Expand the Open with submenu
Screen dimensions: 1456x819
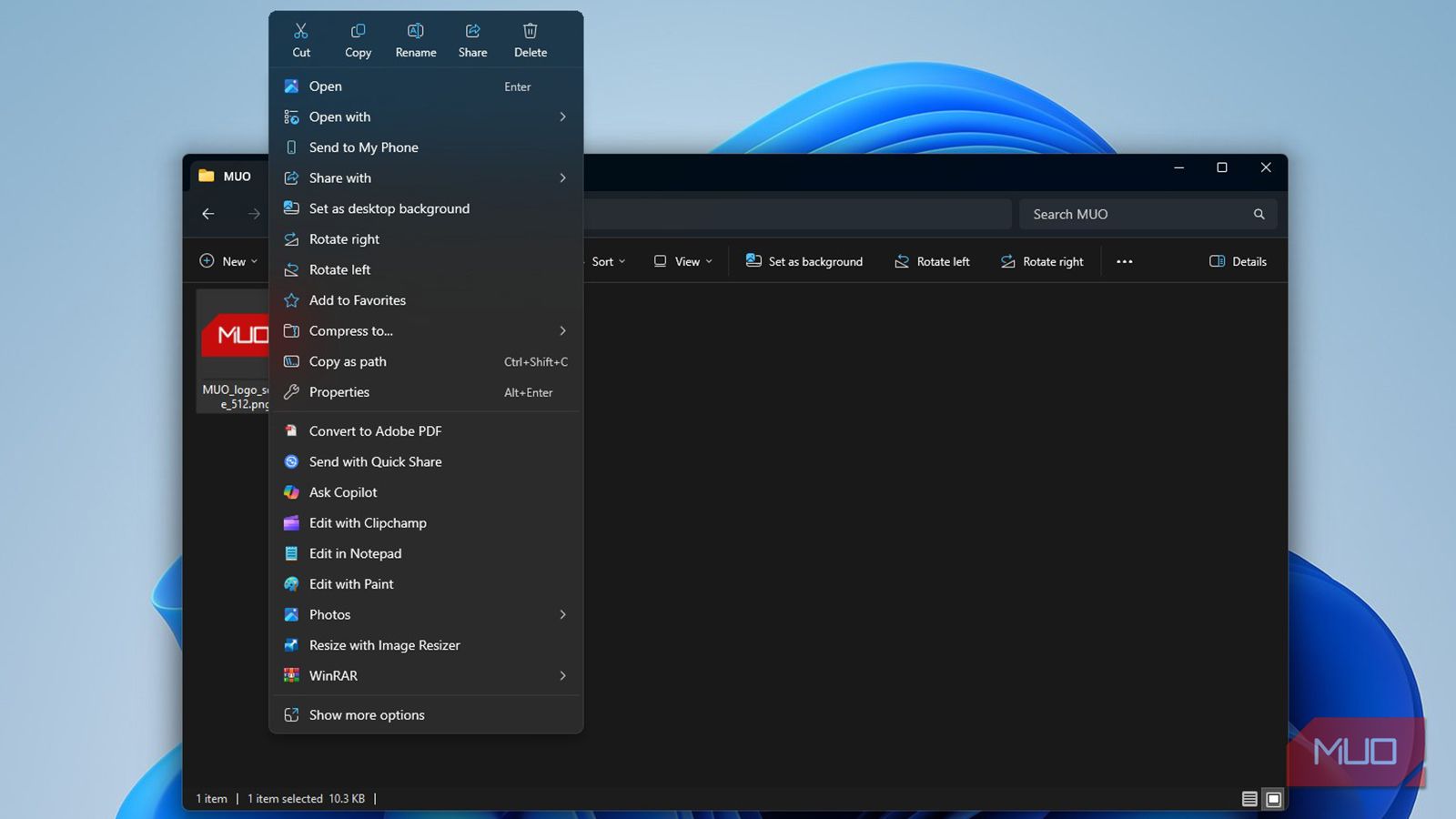tap(426, 117)
